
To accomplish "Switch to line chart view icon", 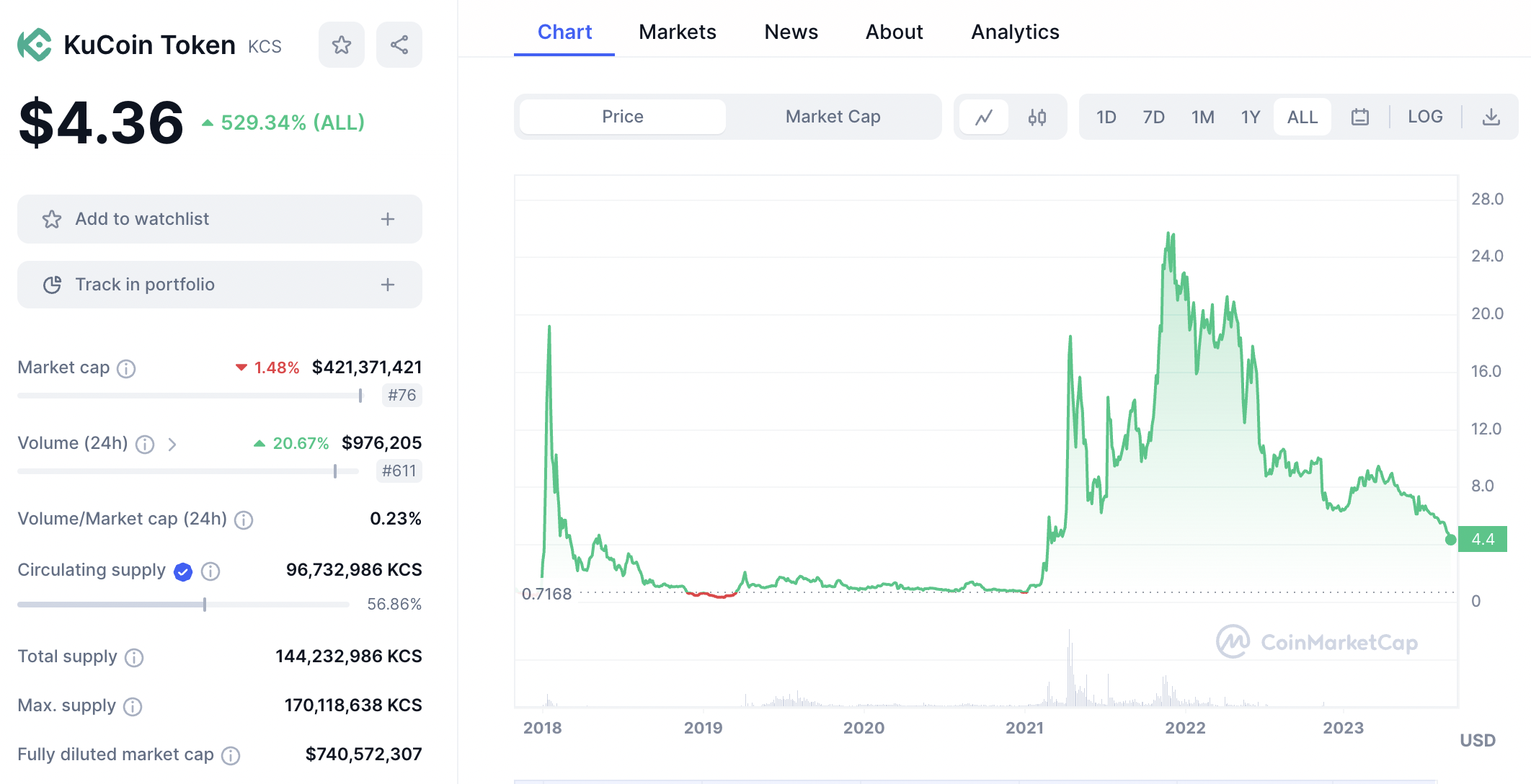I will pos(984,117).
